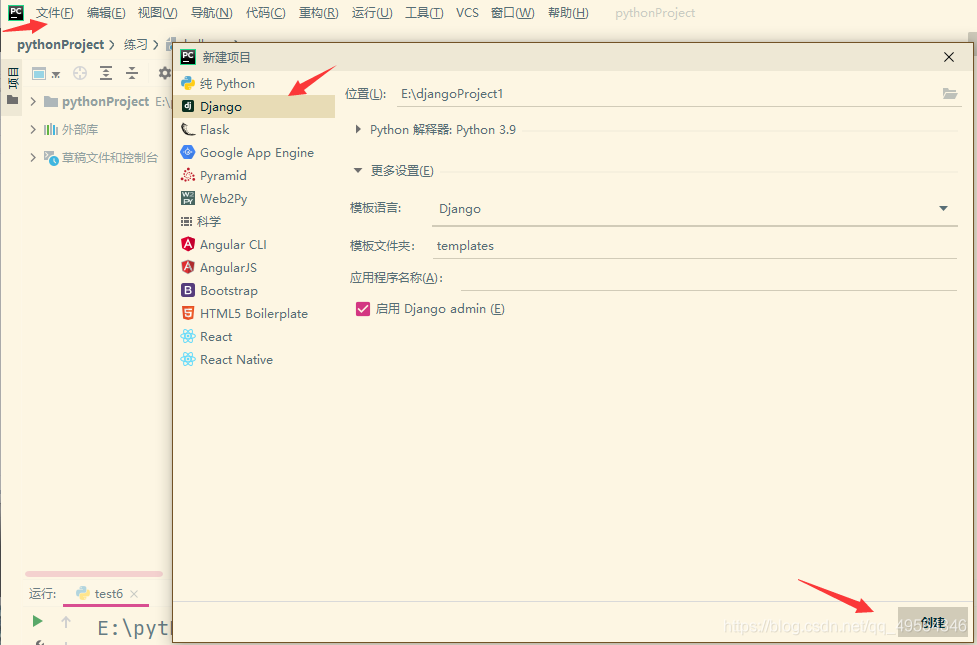977x645 pixels.
Task: Open the 重构(R) menu
Action: 318,12
